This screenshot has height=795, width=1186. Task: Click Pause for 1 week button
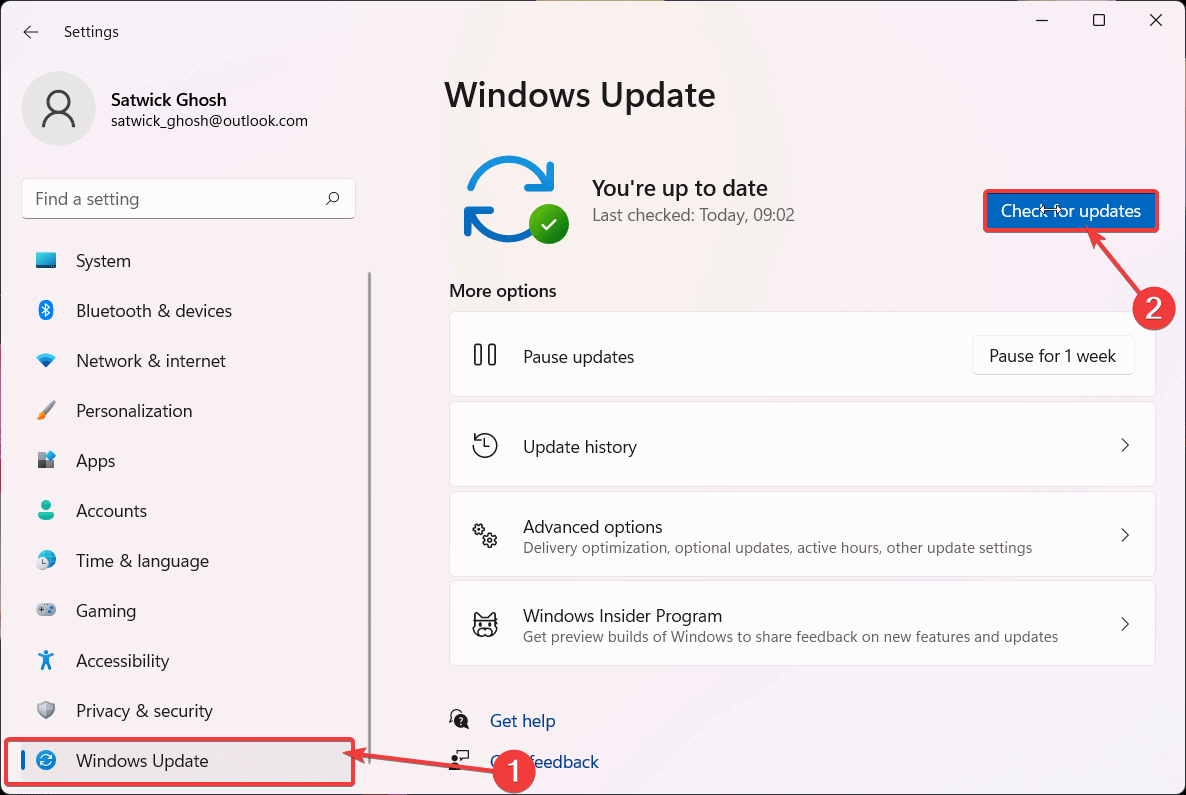pos(1052,356)
